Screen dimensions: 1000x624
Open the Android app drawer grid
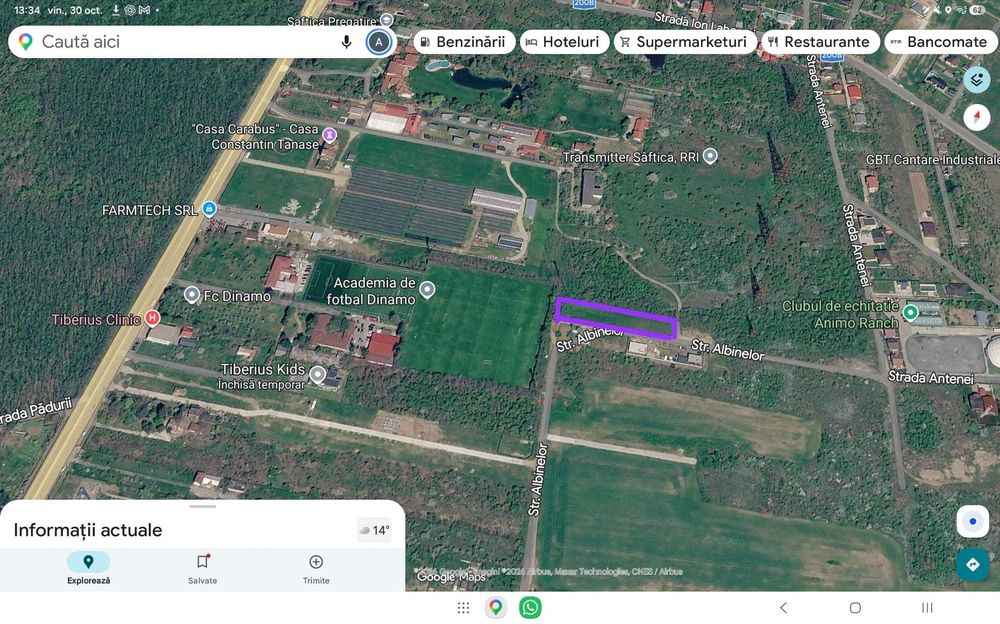(464, 608)
